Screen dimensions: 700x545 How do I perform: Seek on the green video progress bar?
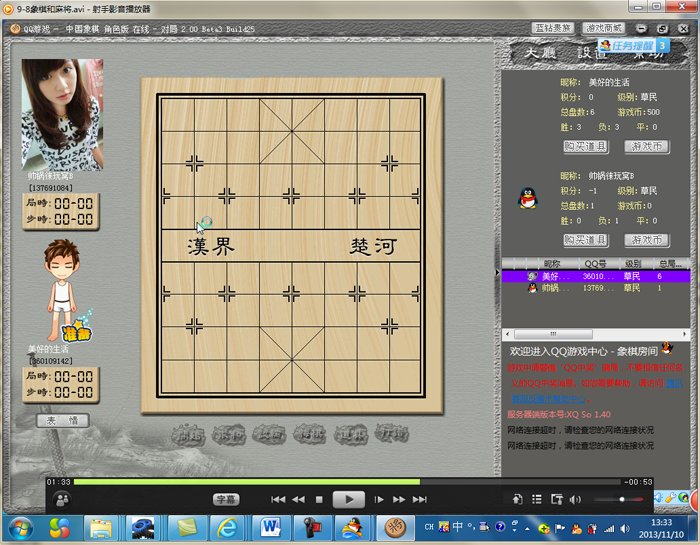click(x=246, y=482)
